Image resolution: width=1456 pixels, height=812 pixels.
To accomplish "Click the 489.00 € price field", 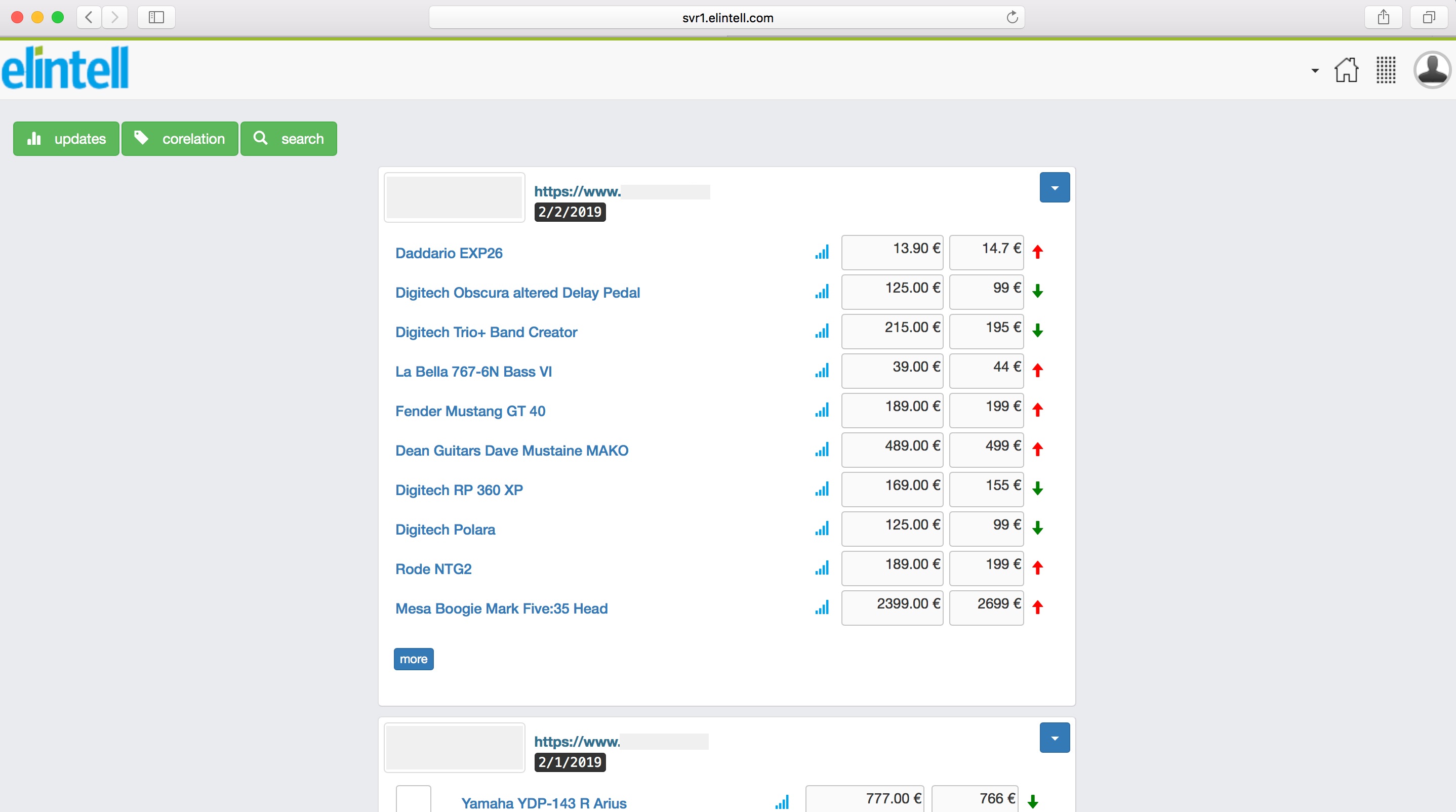I will 892,450.
